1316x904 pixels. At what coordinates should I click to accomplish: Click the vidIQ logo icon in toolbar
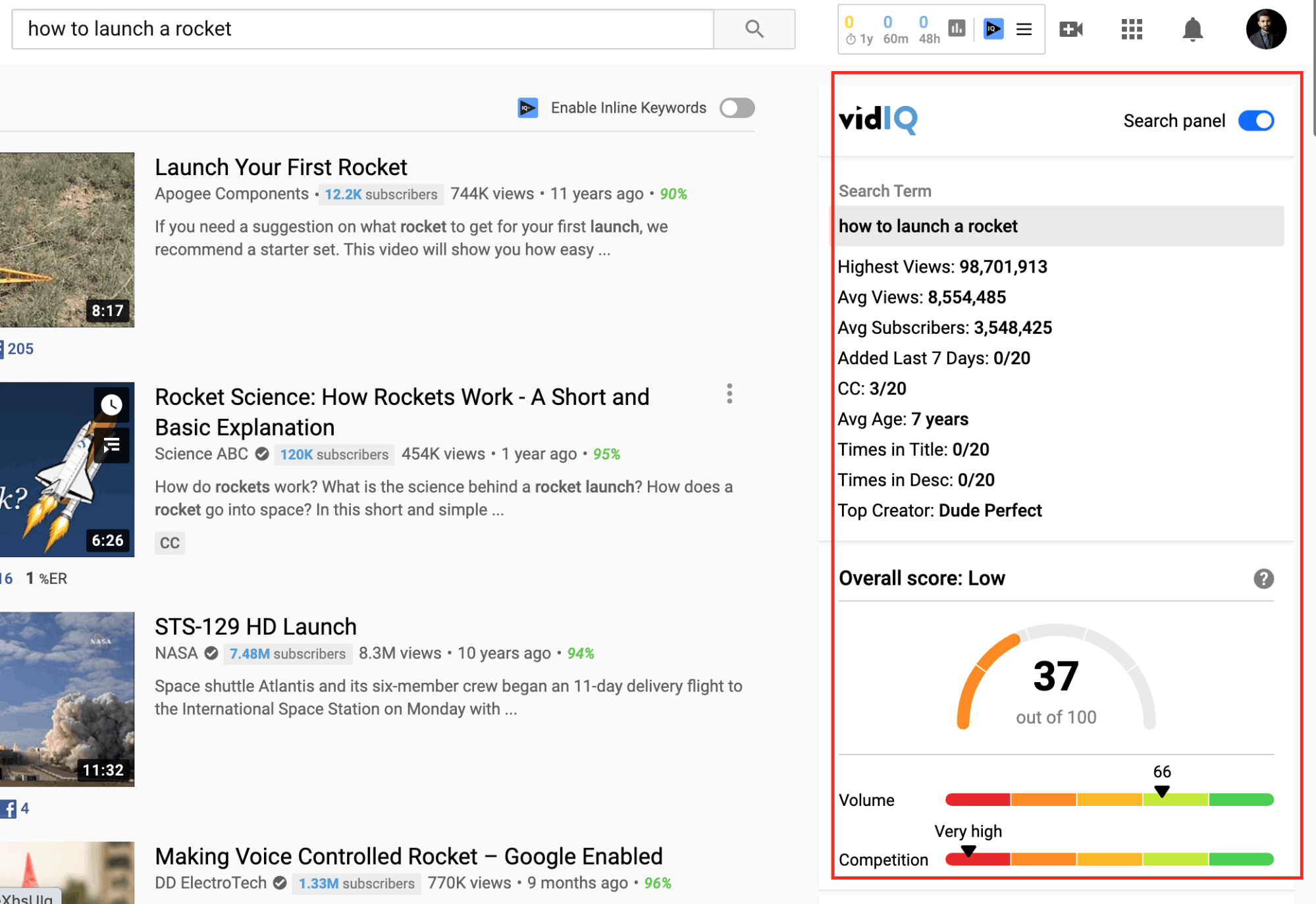(993, 29)
